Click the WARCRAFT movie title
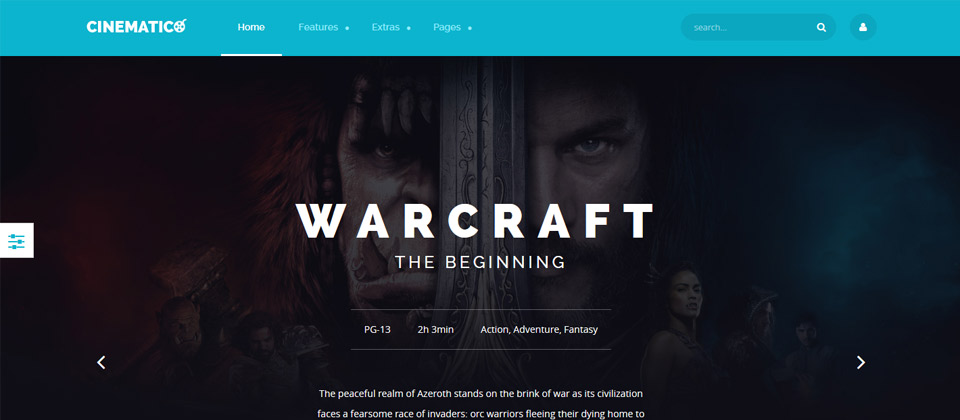This screenshot has width=960, height=420. [475, 221]
